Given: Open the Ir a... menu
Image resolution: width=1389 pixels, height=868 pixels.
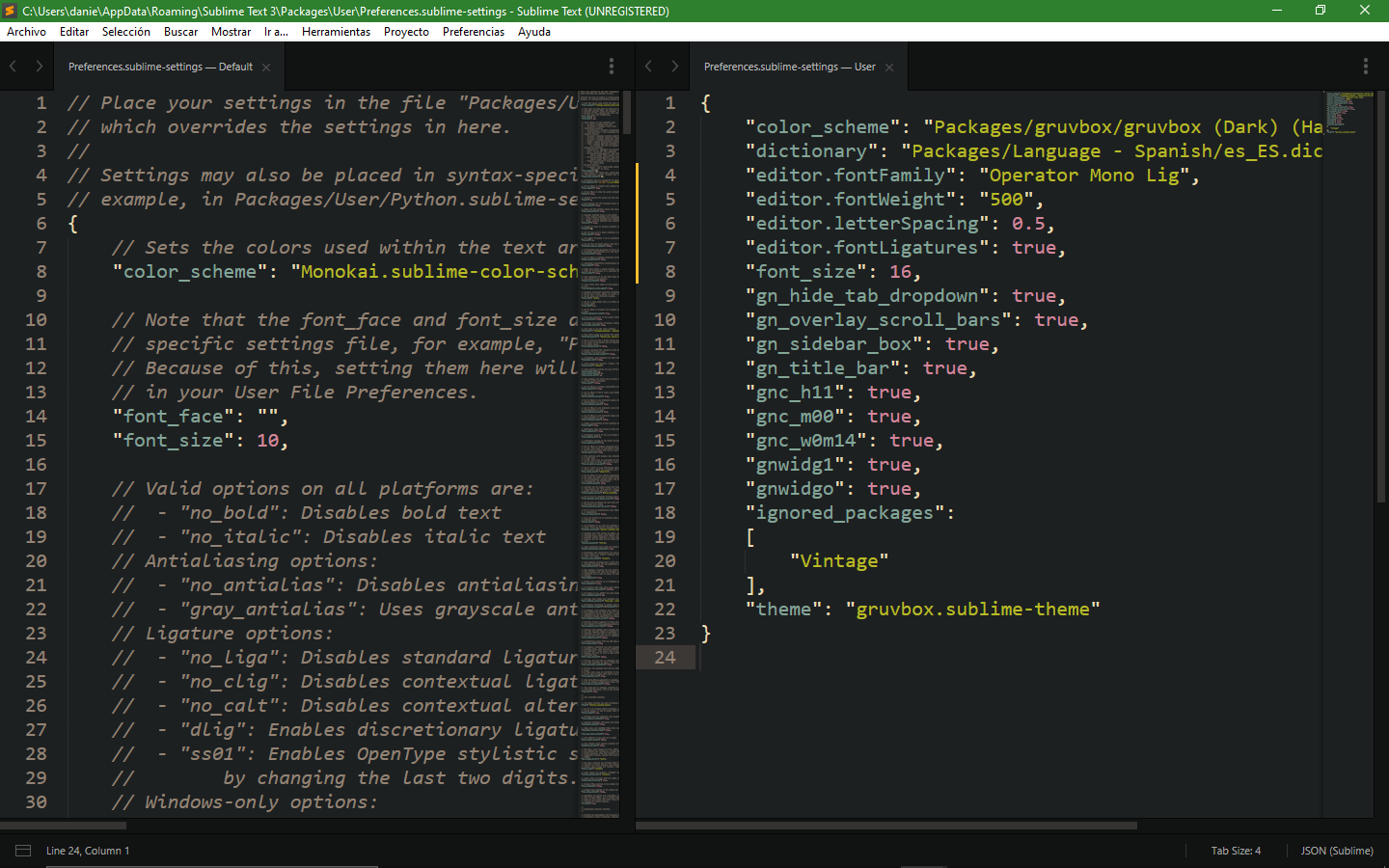Looking at the screenshot, I should pyautogui.click(x=276, y=32).
